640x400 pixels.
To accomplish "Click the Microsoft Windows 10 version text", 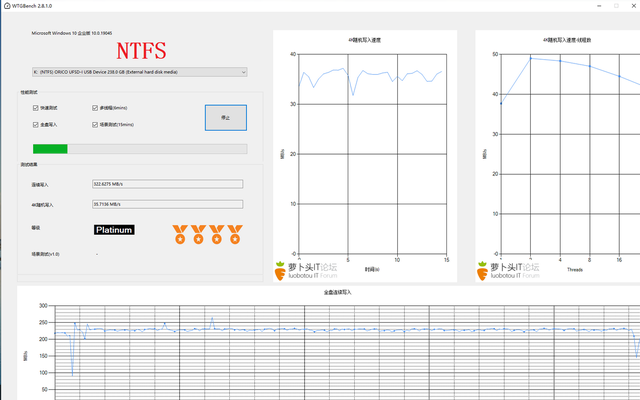I will [72, 33].
